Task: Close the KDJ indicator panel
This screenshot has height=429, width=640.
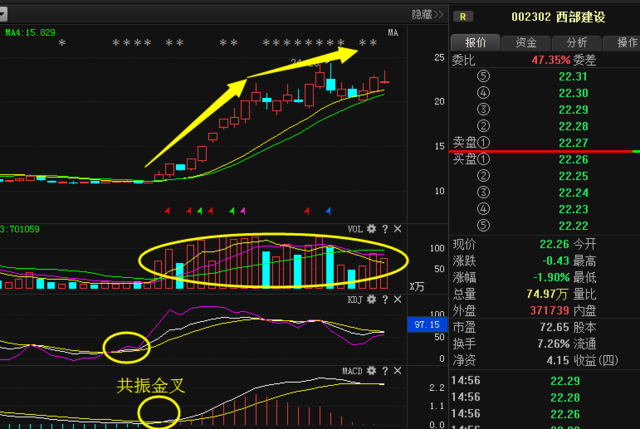Action: click(x=398, y=300)
